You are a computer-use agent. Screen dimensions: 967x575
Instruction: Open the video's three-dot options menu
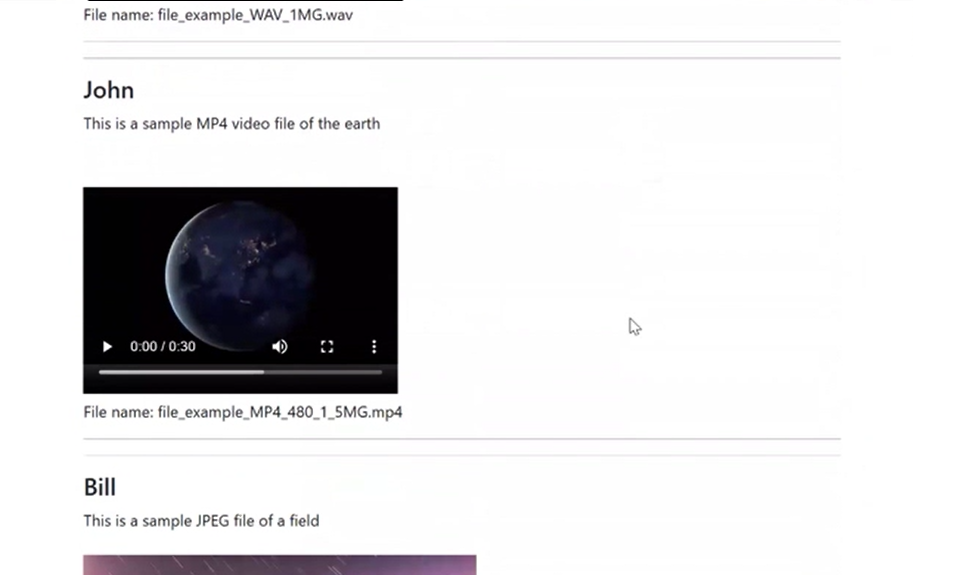(x=374, y=347)
